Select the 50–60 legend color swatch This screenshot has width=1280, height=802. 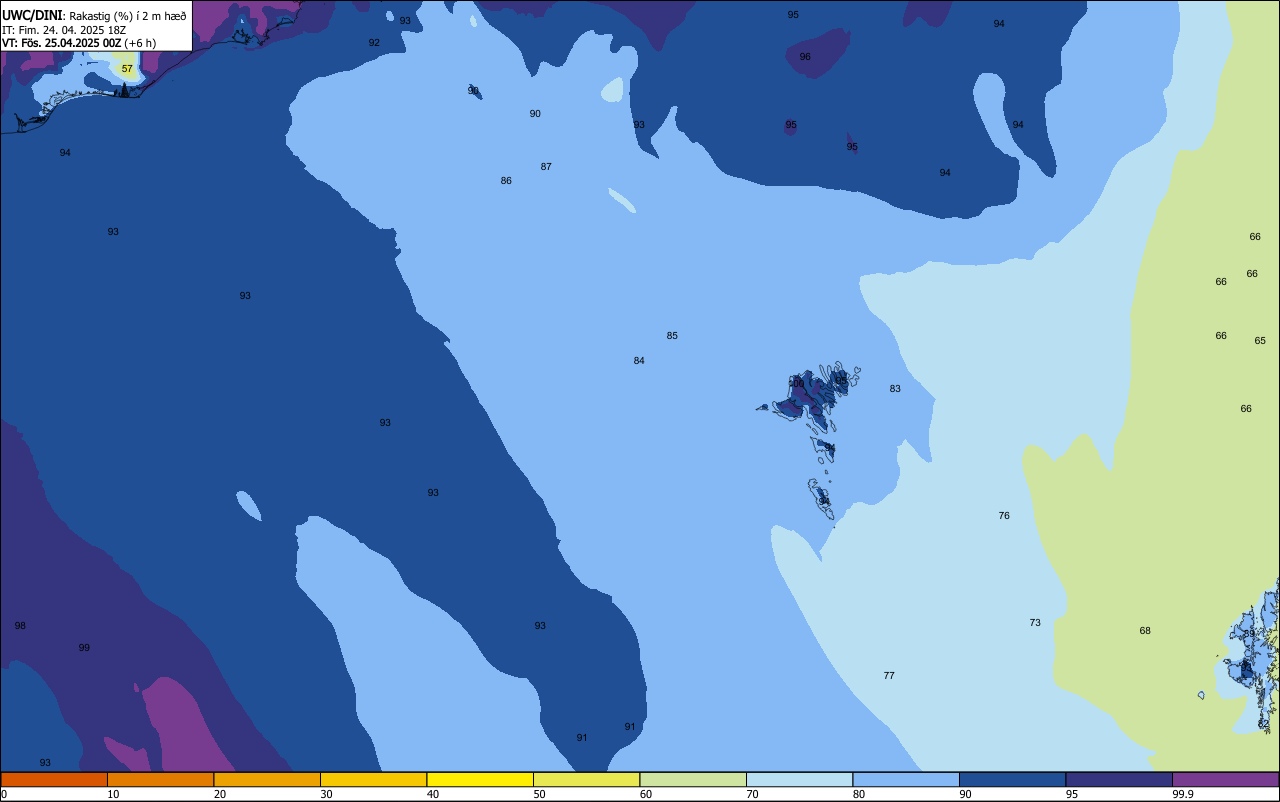coord(586,779)
